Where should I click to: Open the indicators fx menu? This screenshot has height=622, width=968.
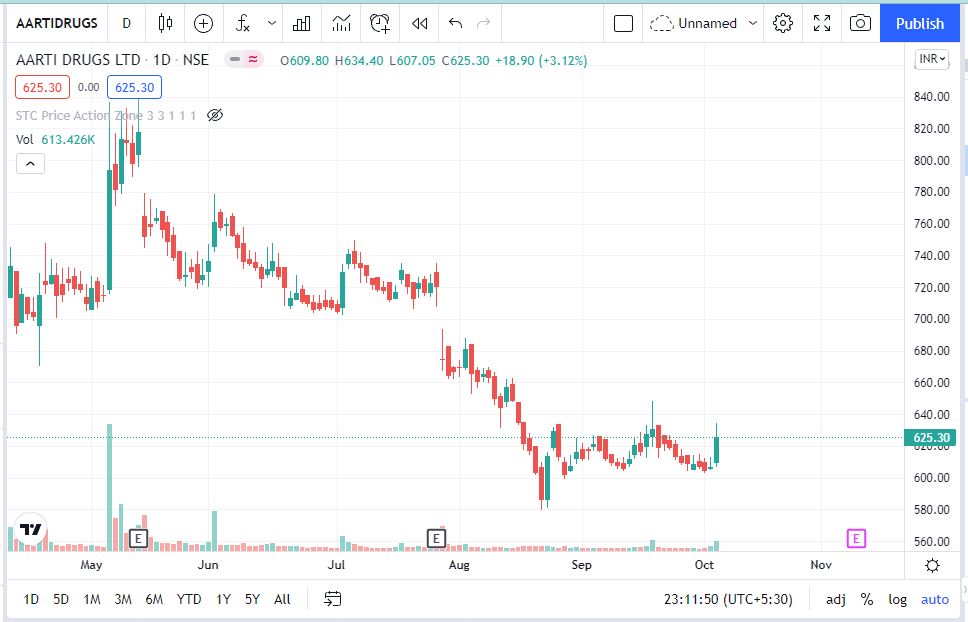pyautogui.click(x=243, y=23)
